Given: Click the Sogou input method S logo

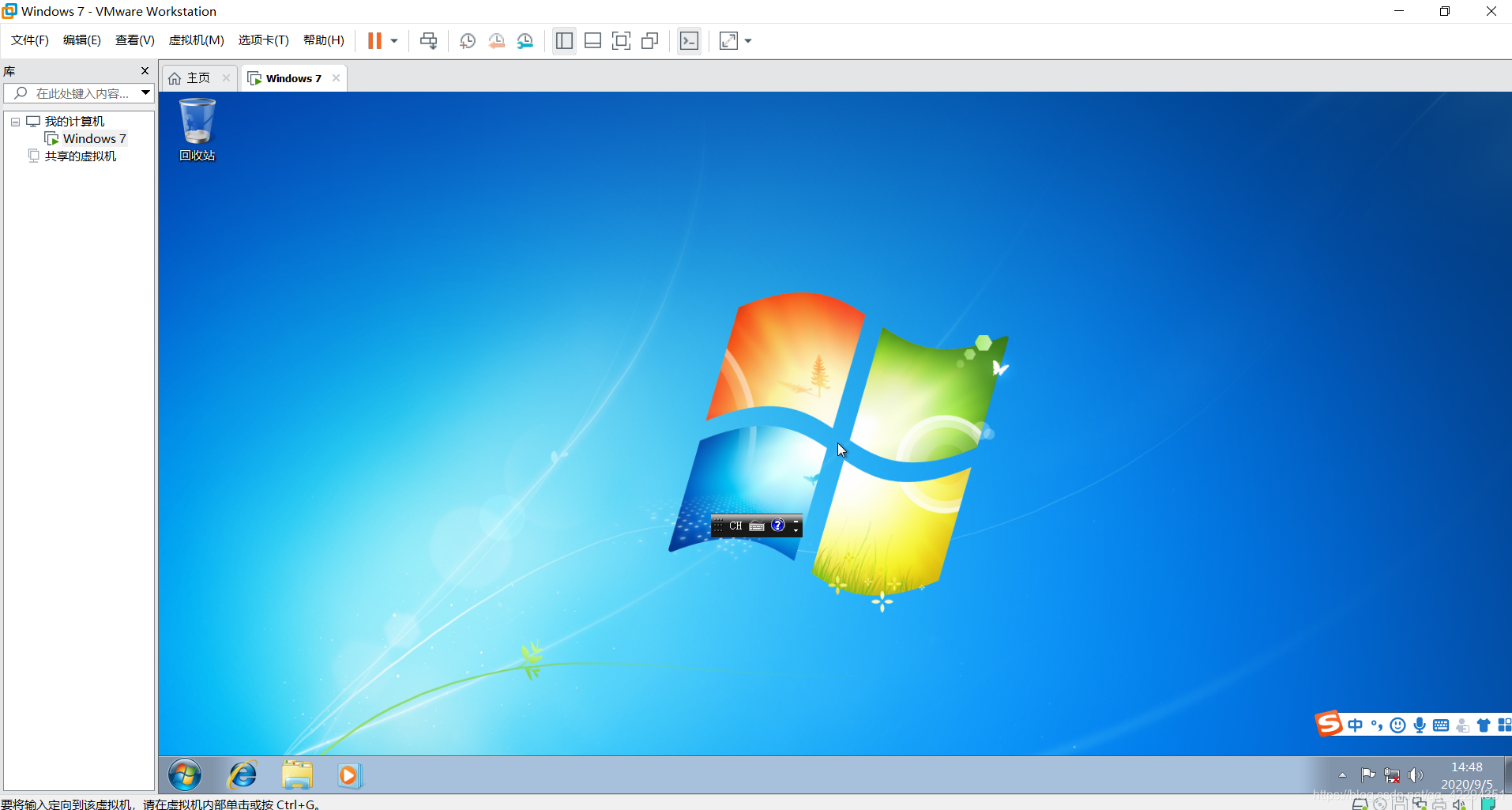Looking at the screenshot, I should [x=1329, y=724].
